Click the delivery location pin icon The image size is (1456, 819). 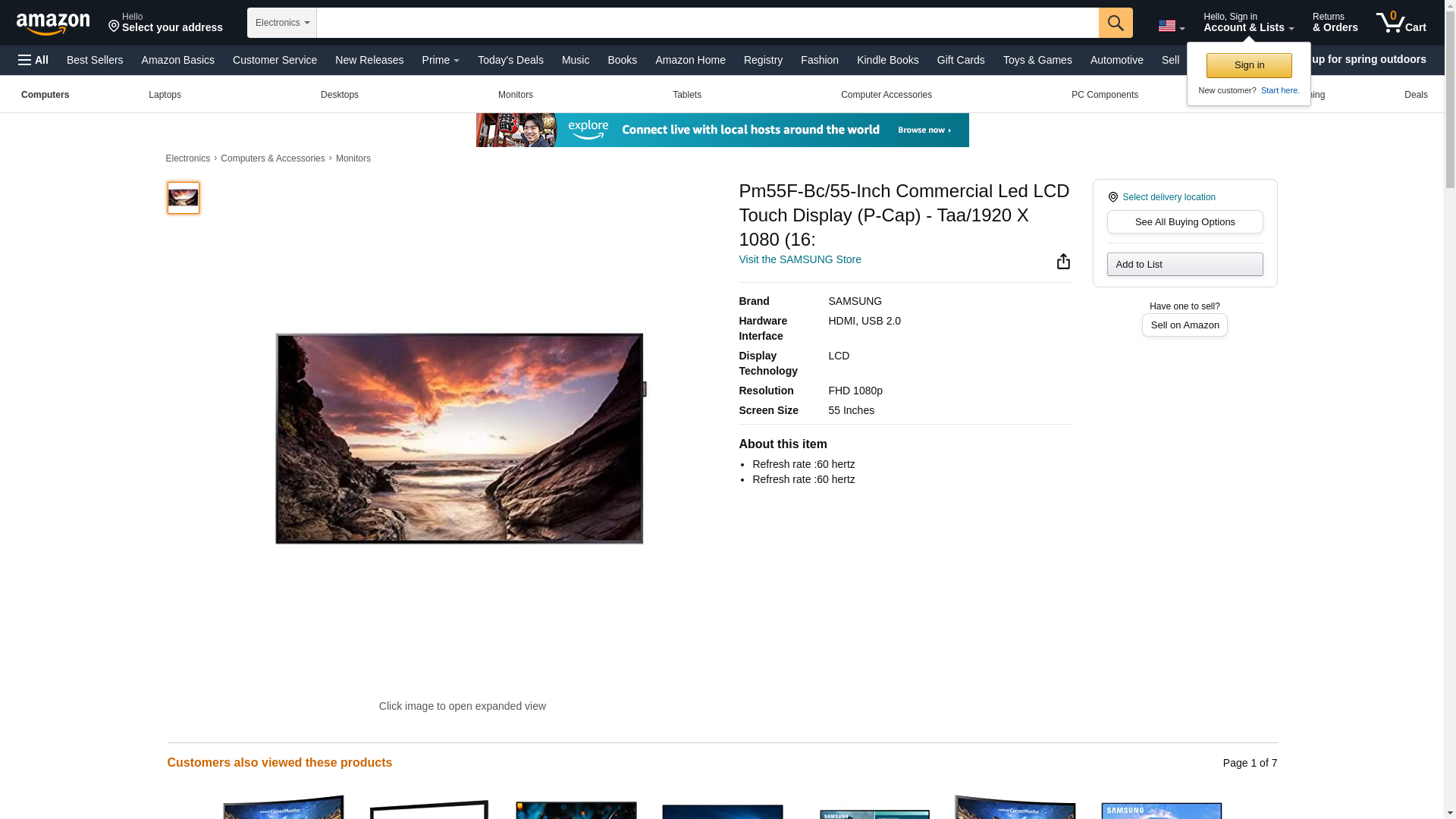tap(1112, 197)
